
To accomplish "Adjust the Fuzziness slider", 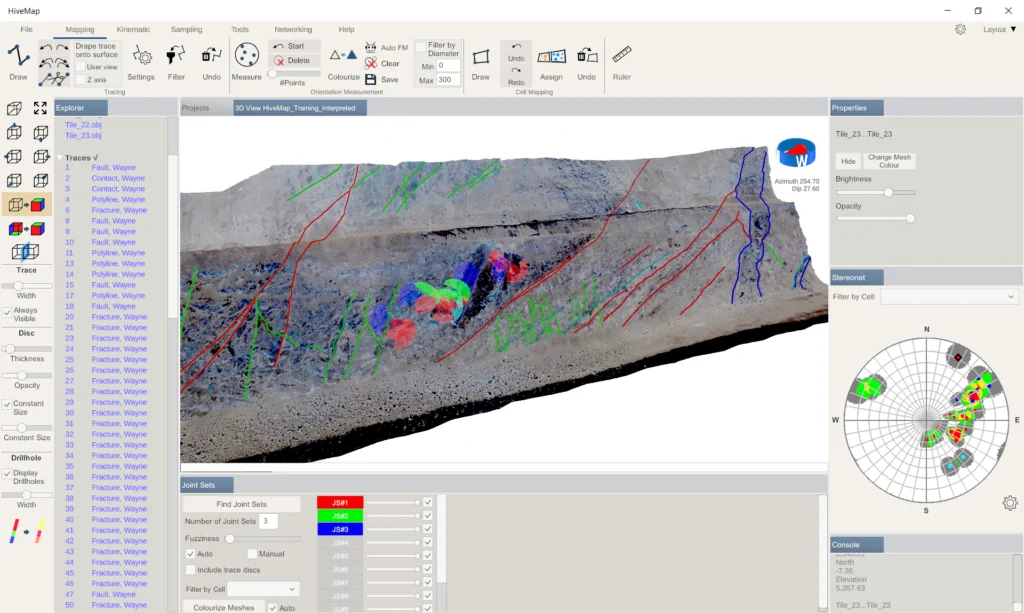I will pos(264,539).
